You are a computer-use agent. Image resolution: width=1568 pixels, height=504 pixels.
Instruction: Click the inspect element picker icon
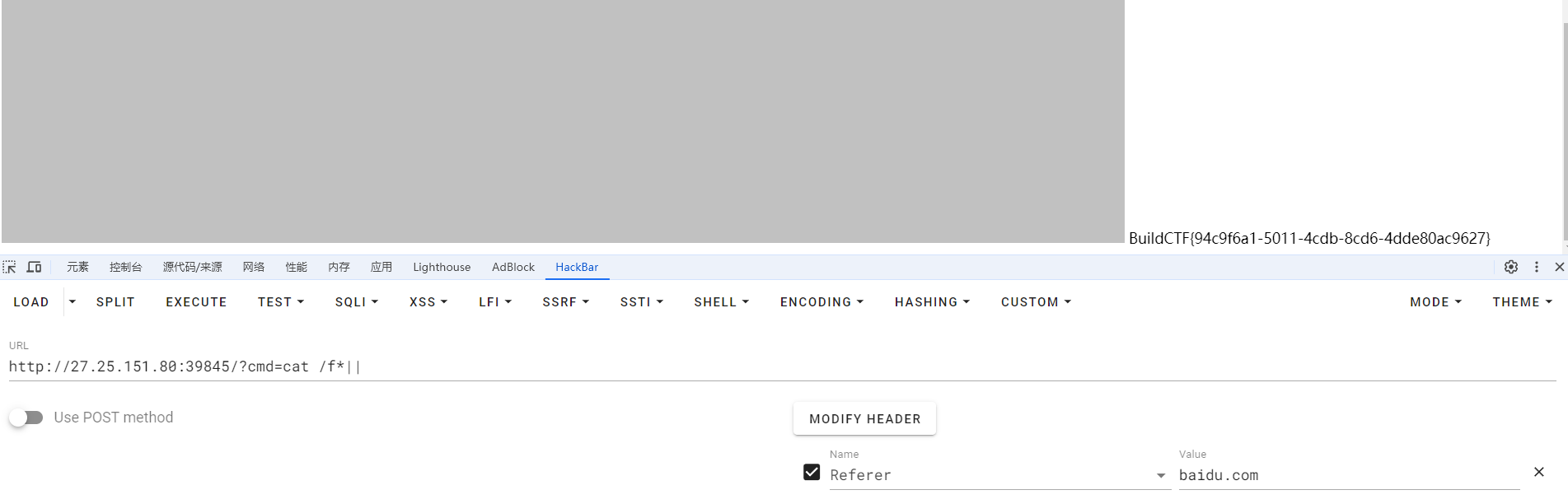[10, 267]
